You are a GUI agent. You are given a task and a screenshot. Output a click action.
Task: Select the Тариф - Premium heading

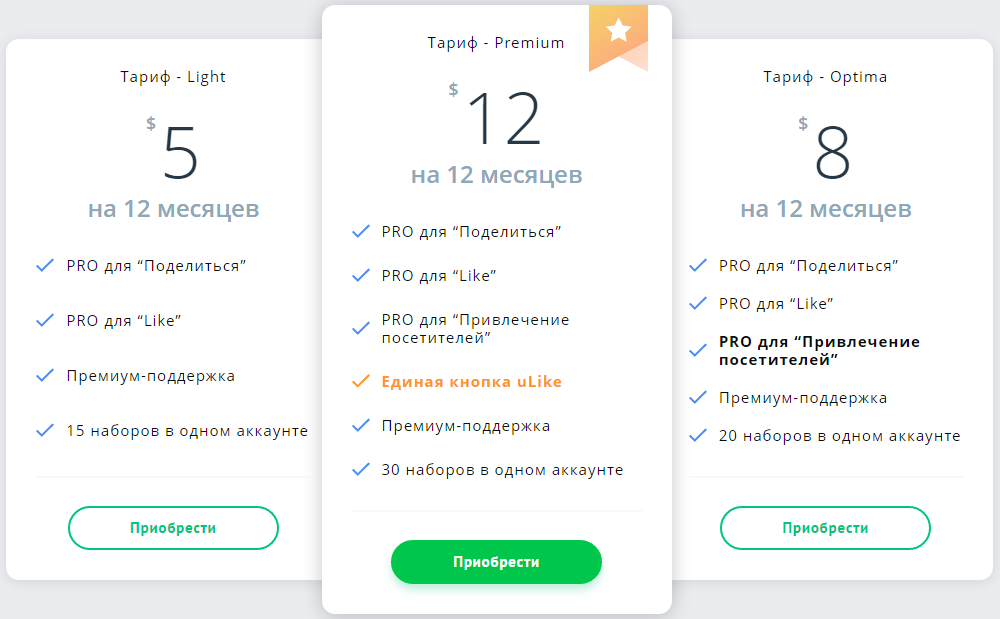click(x=496, y=43)
